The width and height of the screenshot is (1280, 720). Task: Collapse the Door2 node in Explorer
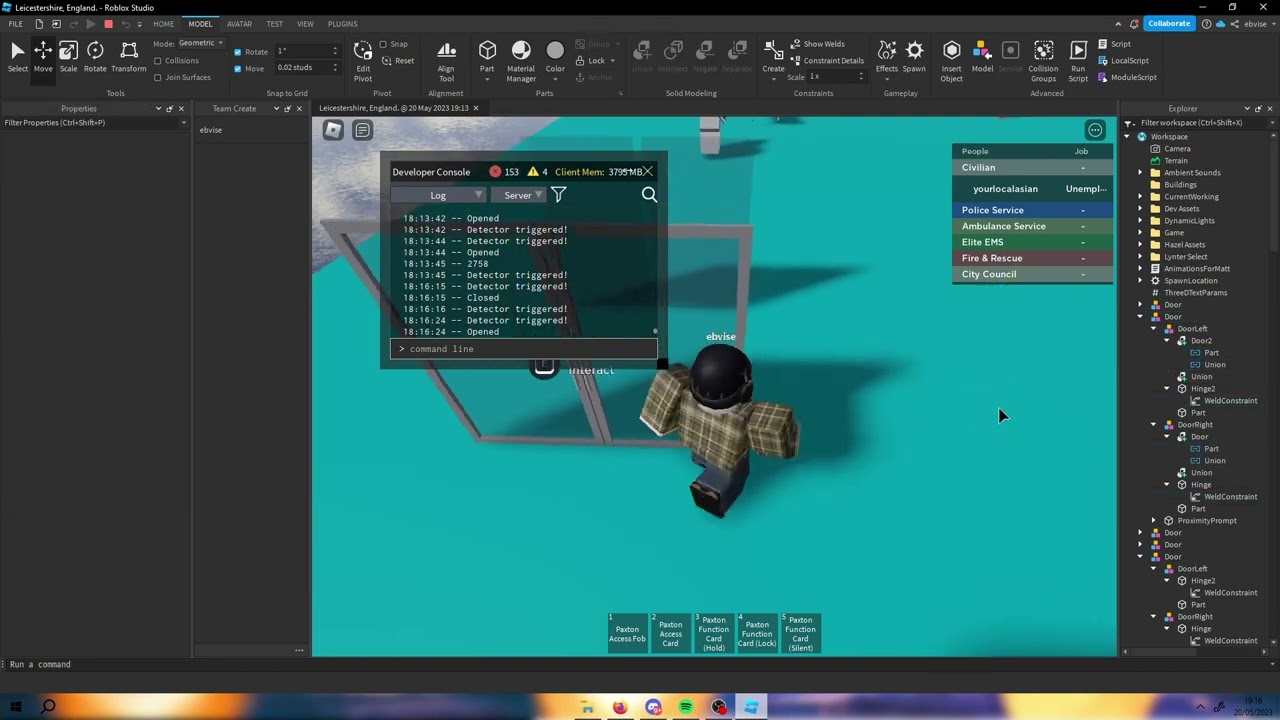[1166, 341]
